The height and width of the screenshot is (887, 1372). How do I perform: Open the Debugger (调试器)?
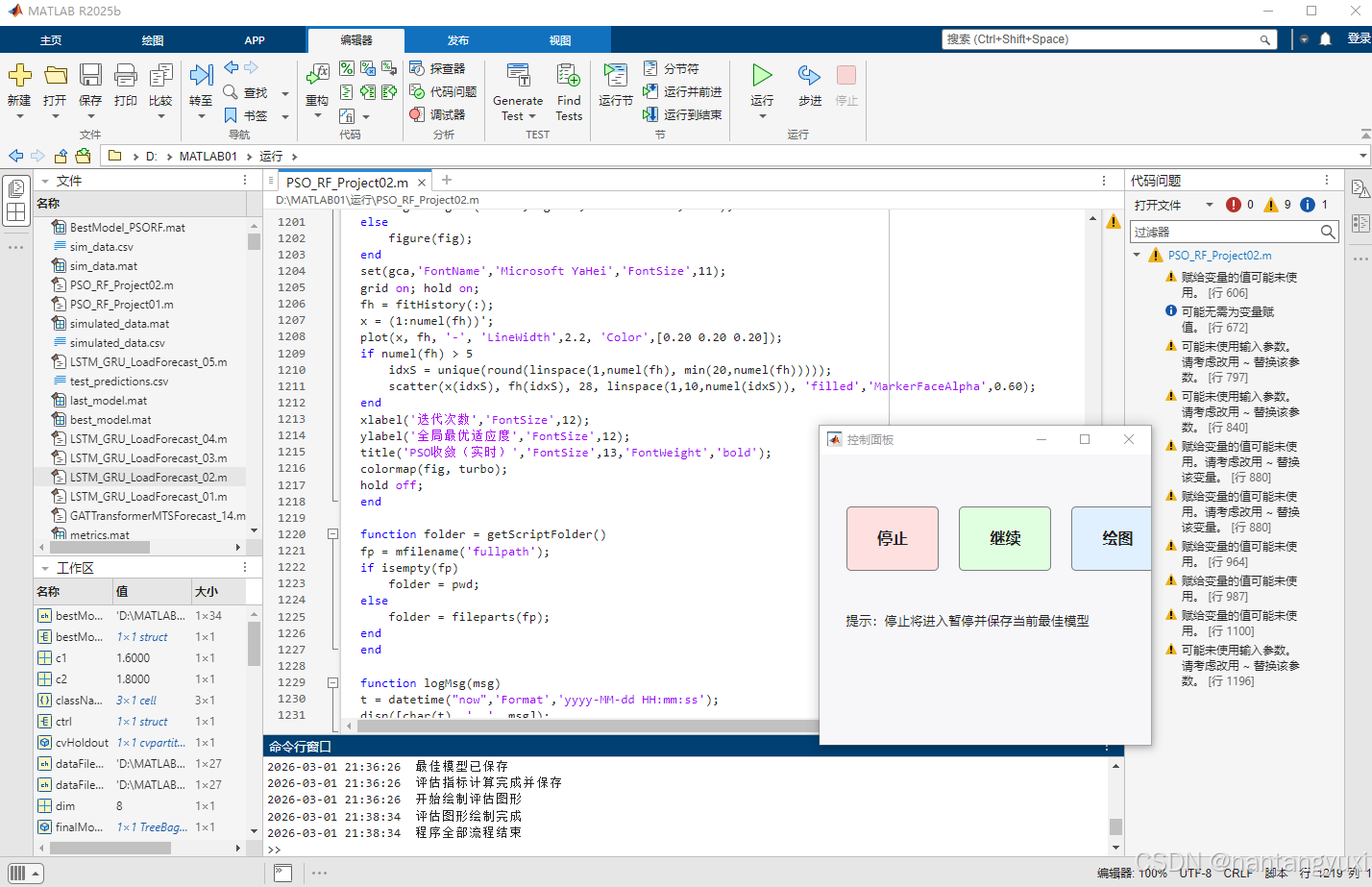tap(437, 114)
